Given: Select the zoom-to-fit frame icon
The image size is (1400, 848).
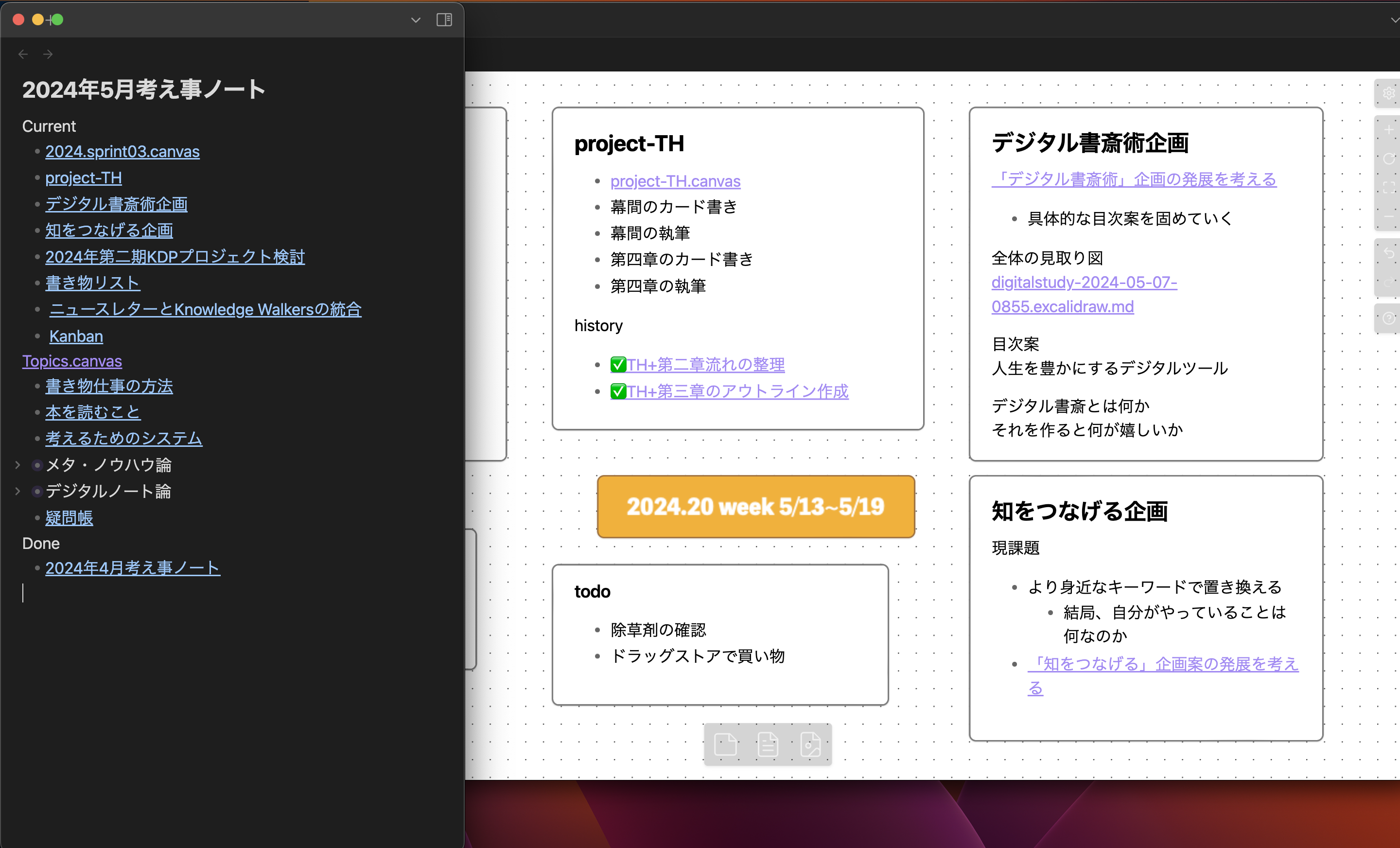Looking at the screenshot, I should coord(1389,186).
